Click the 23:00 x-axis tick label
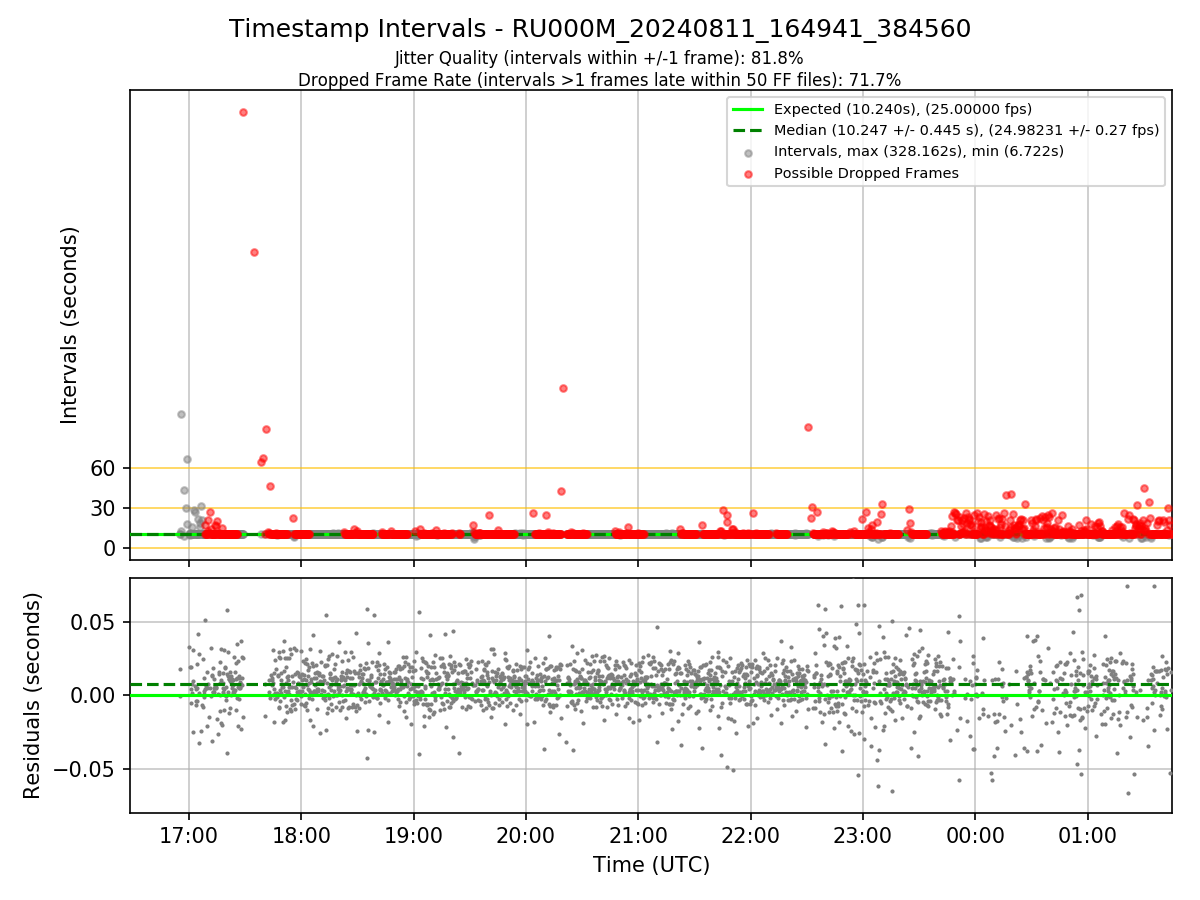 click(x=863, y=835)
